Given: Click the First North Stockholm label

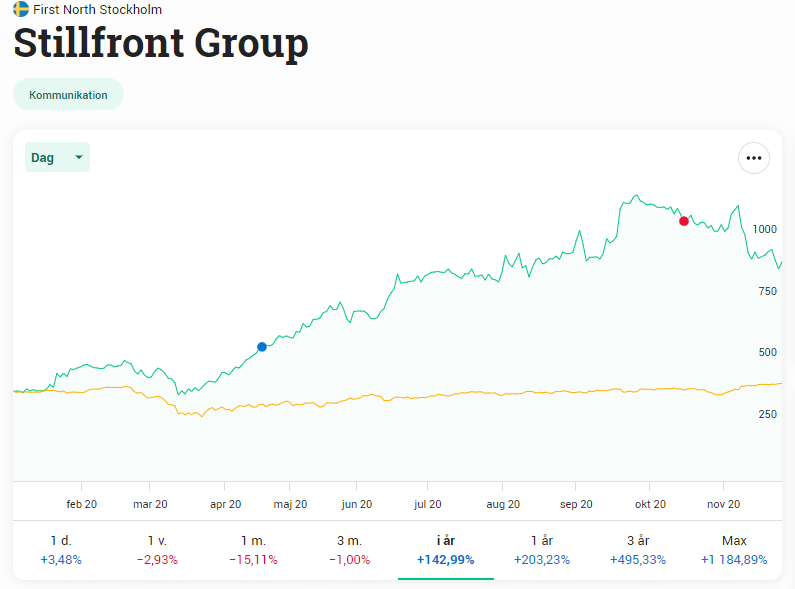Looking at the screenshot, I should (x=97, y=9).
